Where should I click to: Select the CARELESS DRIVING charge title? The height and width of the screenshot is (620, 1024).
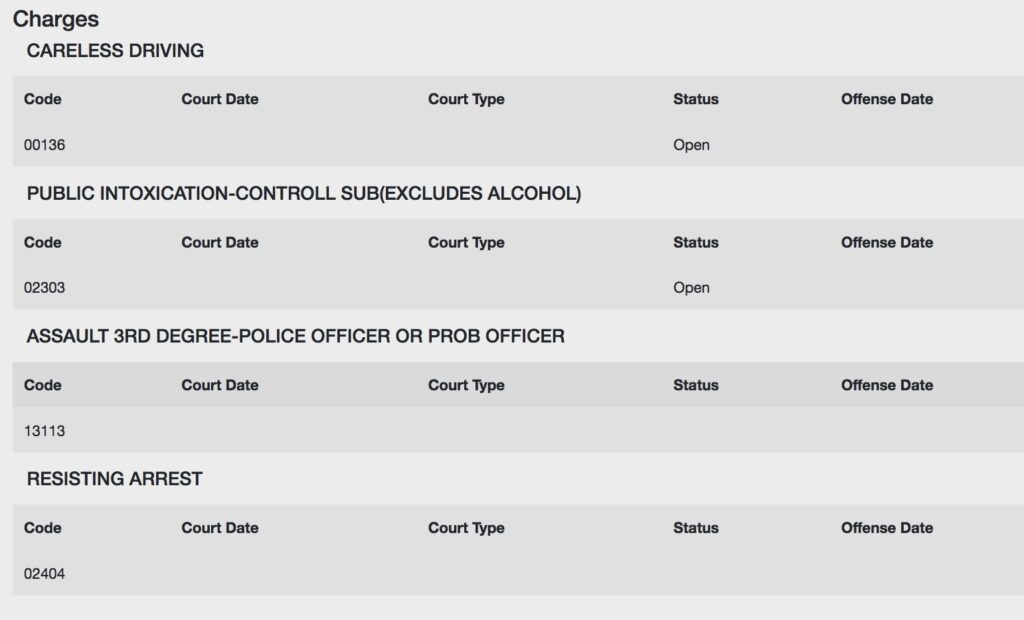coord(115,50)
